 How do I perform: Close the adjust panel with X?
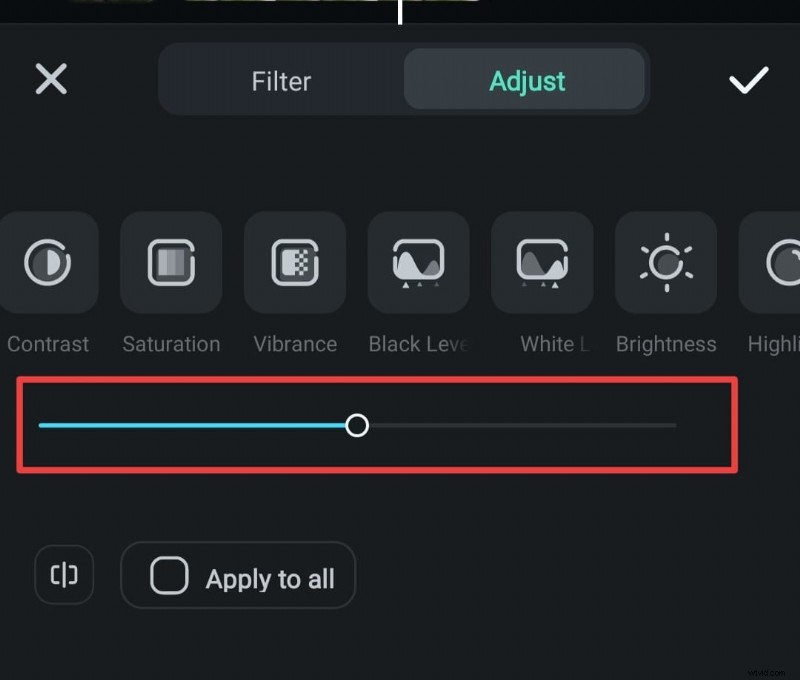click(51, 80)
